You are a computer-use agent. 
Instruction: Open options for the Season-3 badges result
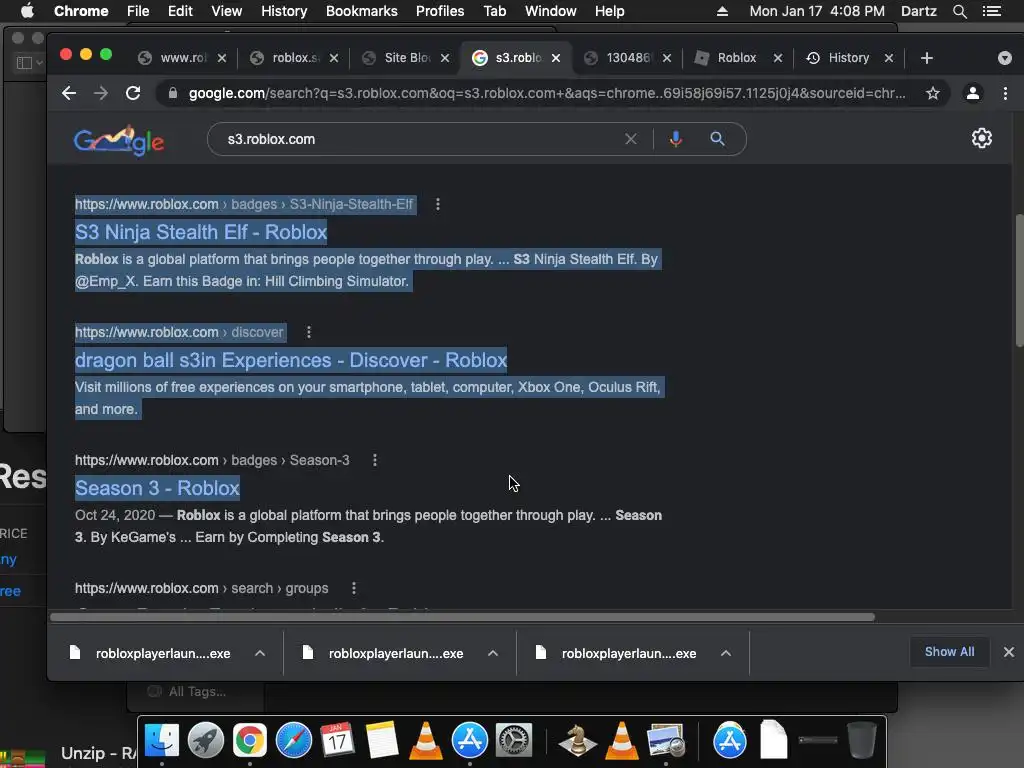[x=375, y=460]
